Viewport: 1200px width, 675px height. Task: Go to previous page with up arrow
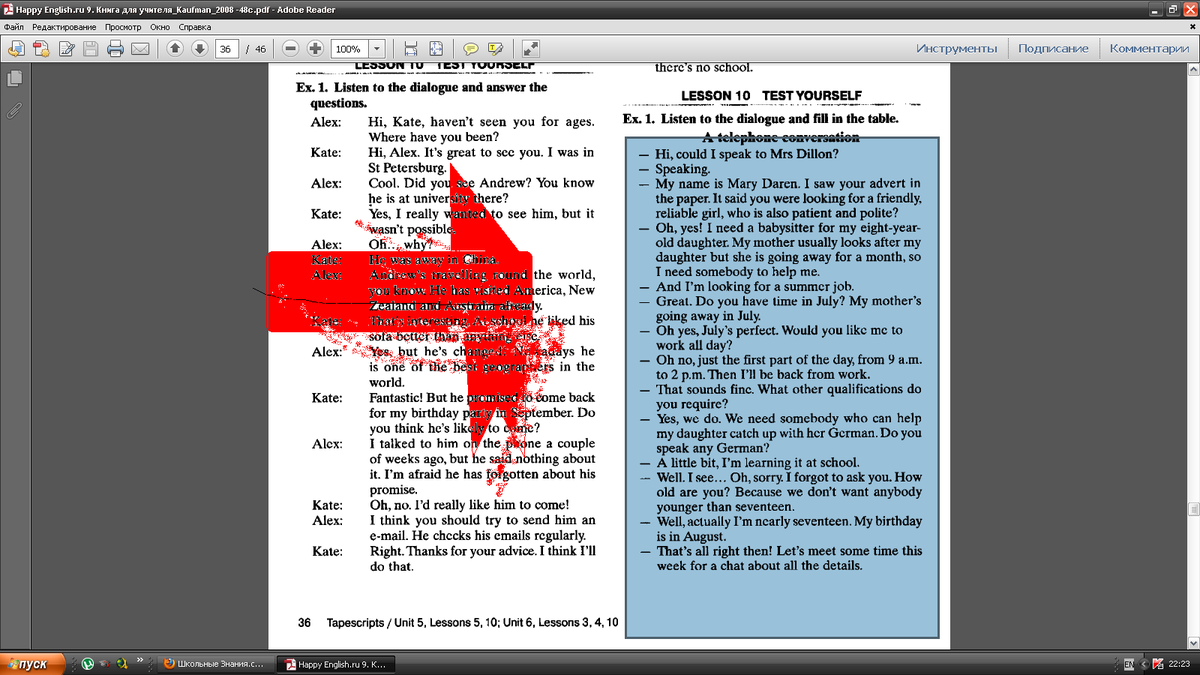[175, 49]
